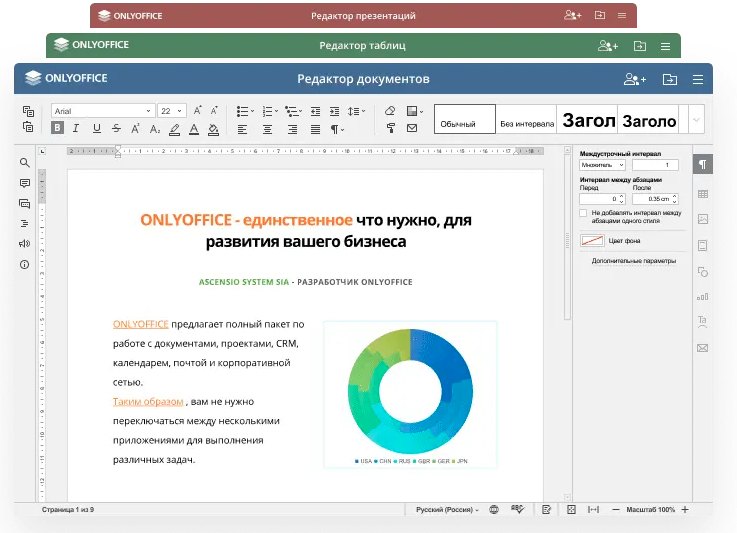Open the Text Art settings tab
This screenshot has height=533, width=737.
(703, 321)
